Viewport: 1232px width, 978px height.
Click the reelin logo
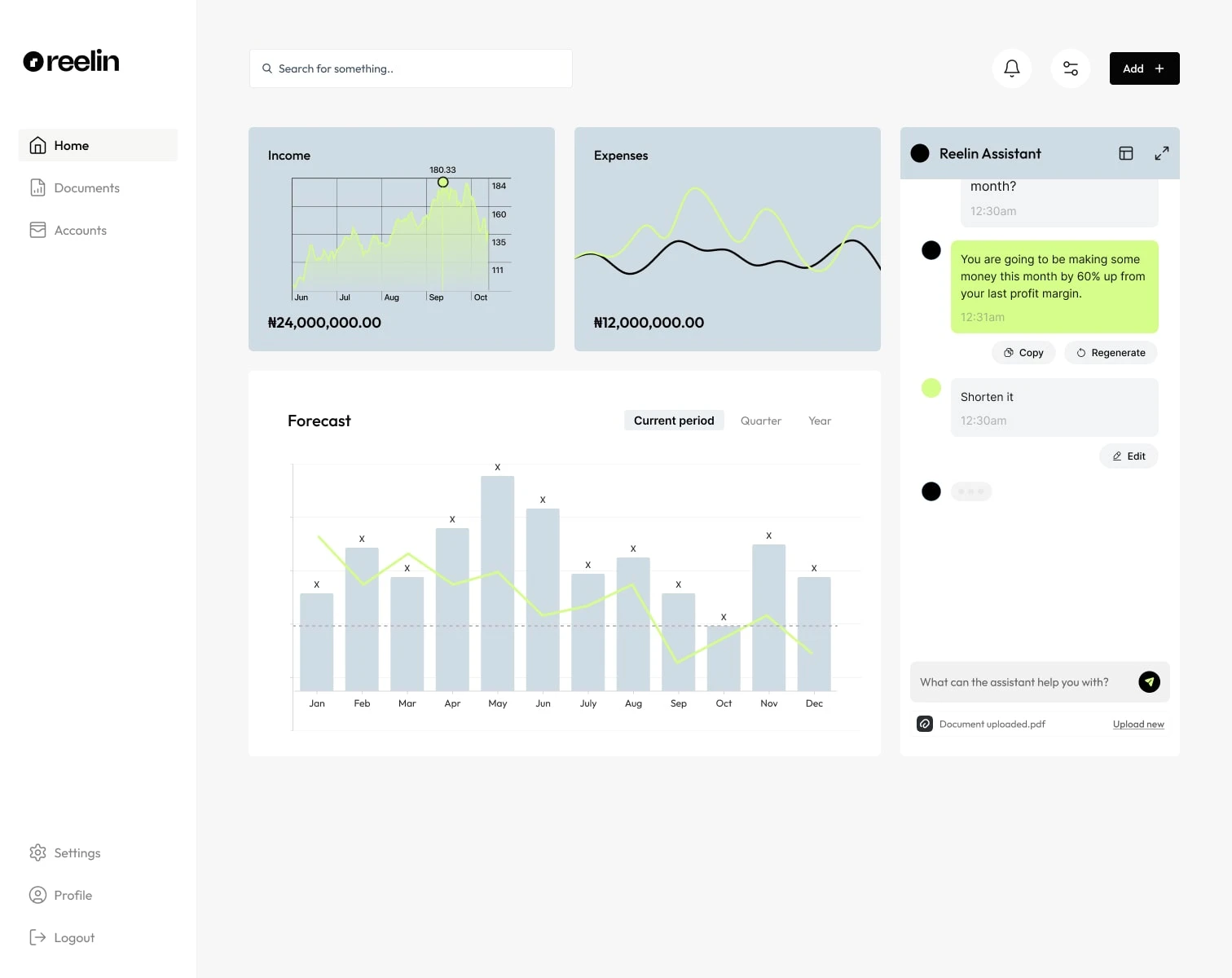71,61
